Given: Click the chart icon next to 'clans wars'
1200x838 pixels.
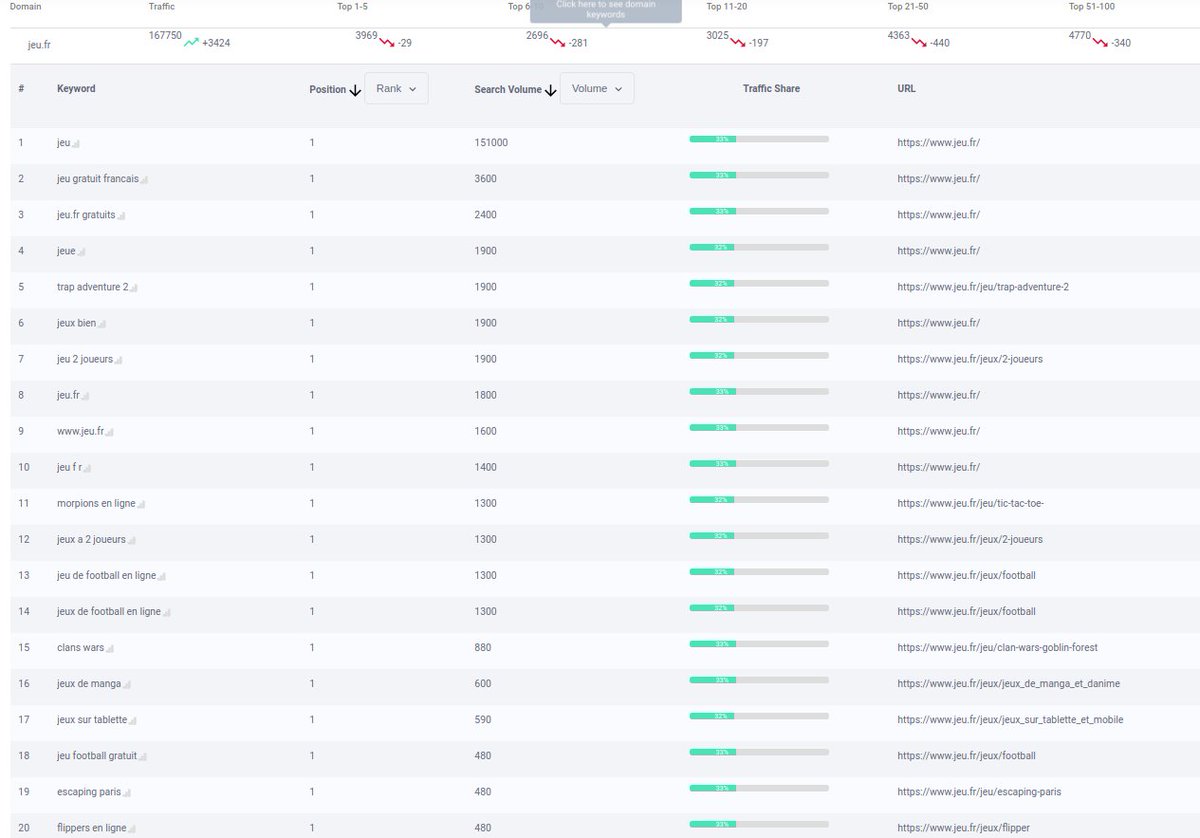Looking at the screenshot, I should (x=111, y=649).
